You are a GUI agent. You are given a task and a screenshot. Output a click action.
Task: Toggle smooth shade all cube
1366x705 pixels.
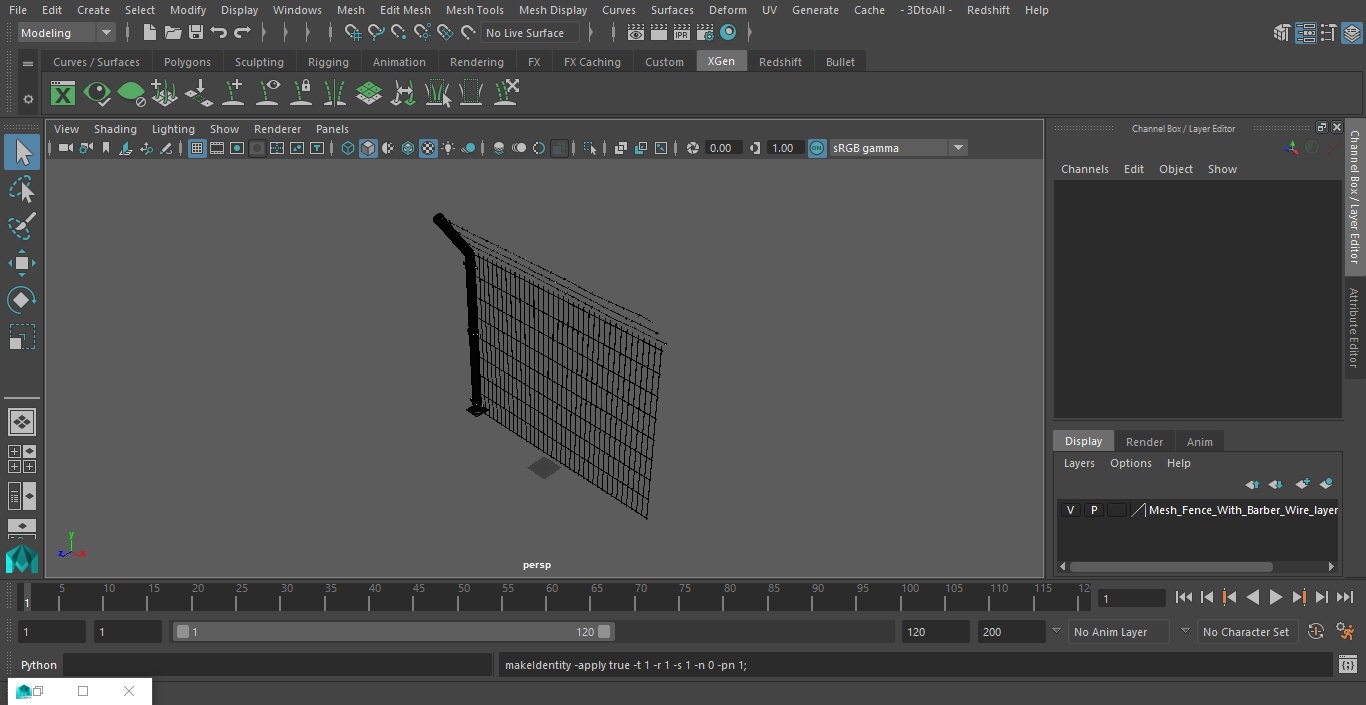pos(368,148)
